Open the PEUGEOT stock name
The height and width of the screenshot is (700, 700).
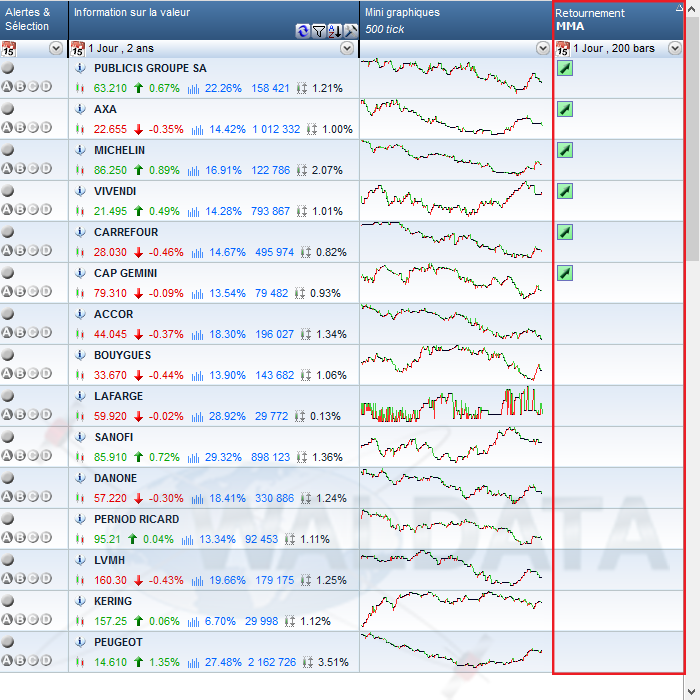(x=118, y=642)
